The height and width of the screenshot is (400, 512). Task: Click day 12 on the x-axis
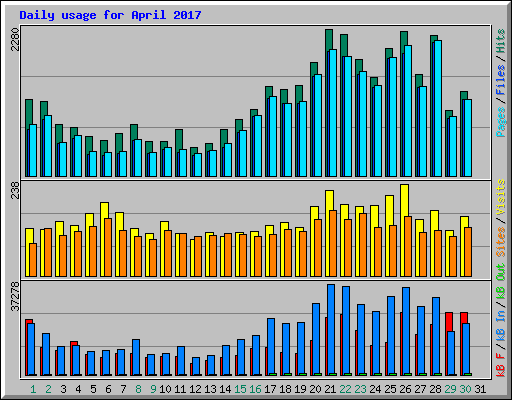(x=195, y=389)
